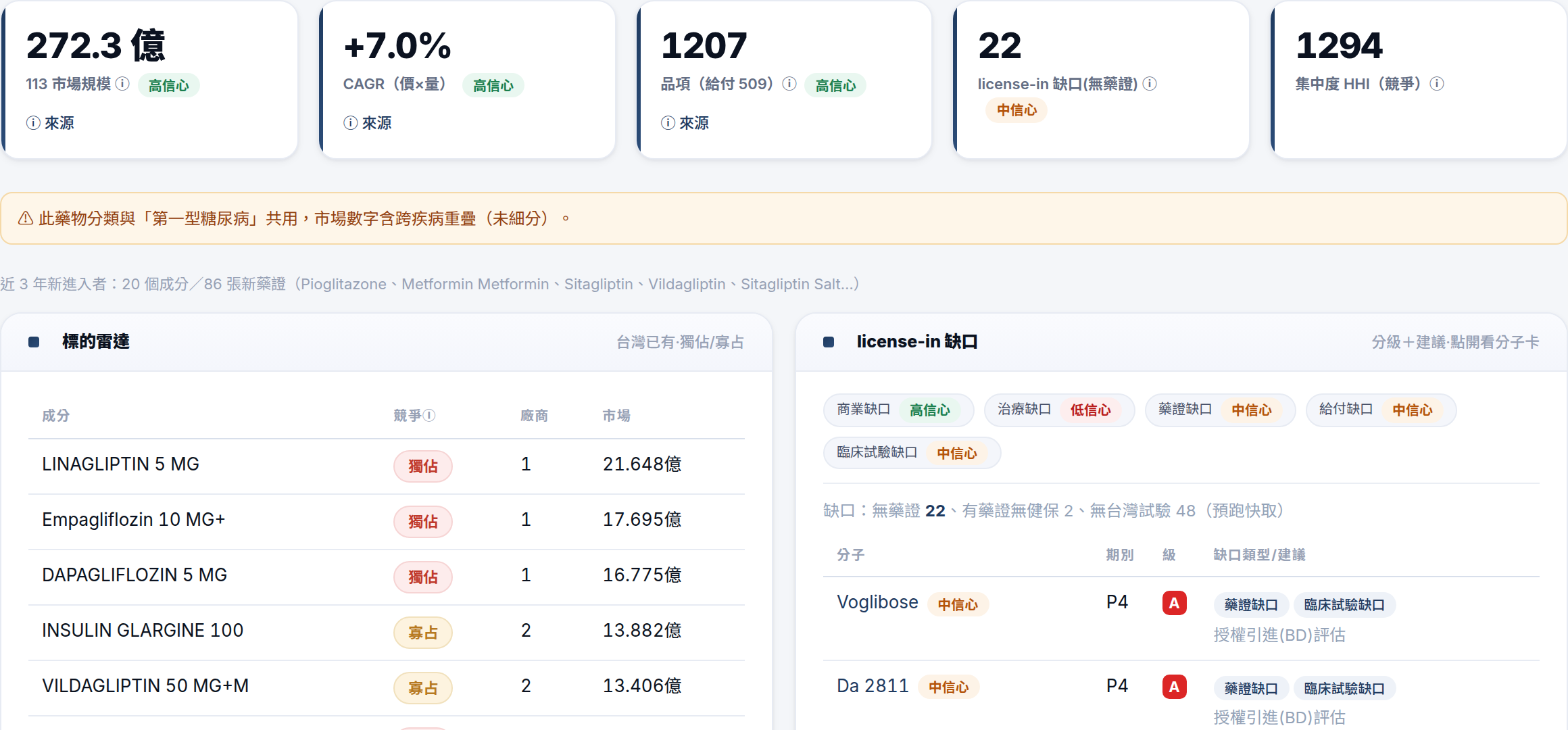The width and height of the screenshot is (1568, 730).
Task: Click 獨佔 badge in LINAGLIPTIN row
Action: click(423, 466)
